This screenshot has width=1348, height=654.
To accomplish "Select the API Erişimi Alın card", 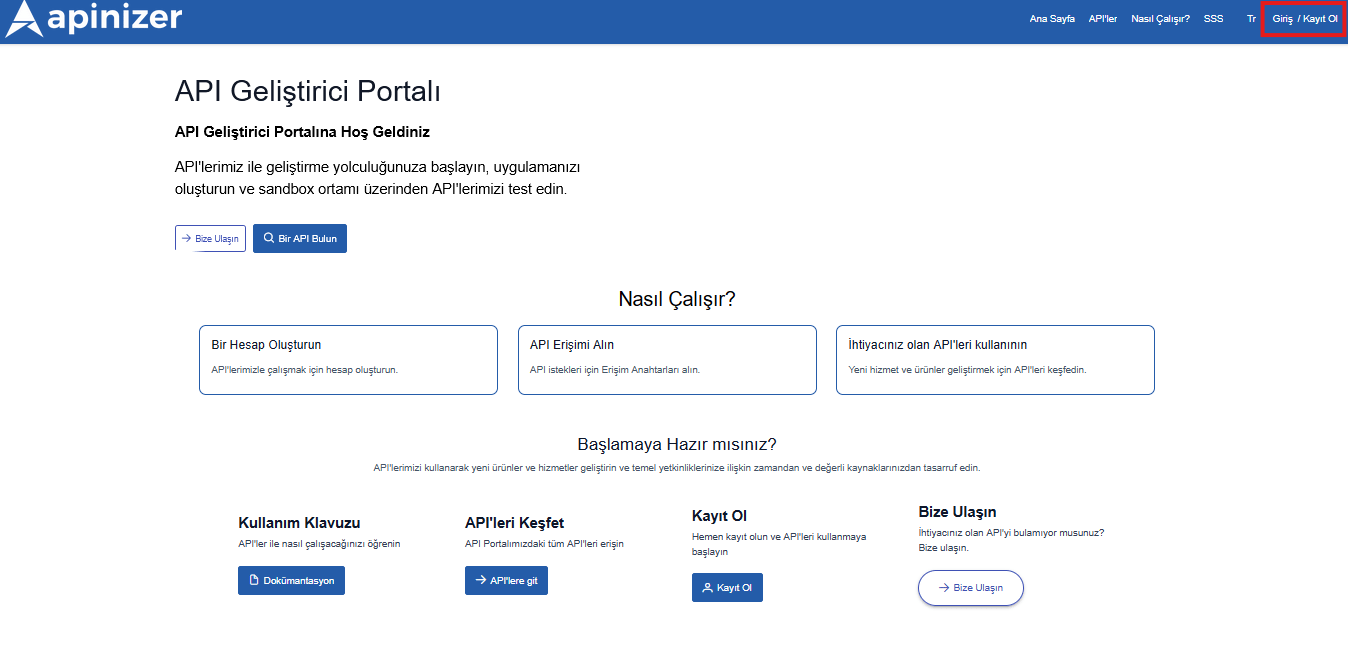I will (x=667, y=360).
